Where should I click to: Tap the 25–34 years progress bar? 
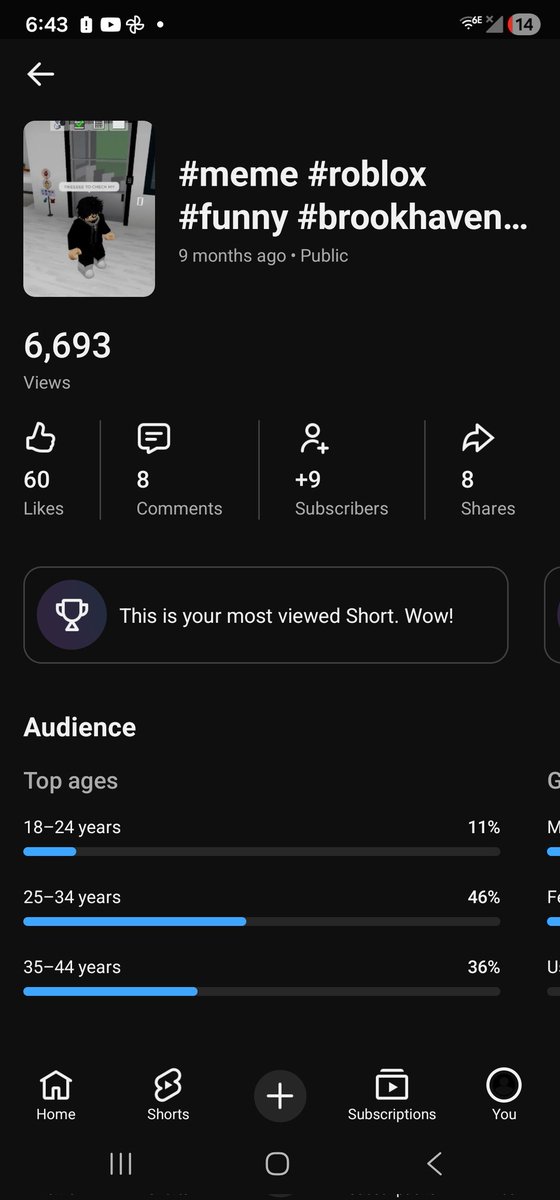coord(262,922)
